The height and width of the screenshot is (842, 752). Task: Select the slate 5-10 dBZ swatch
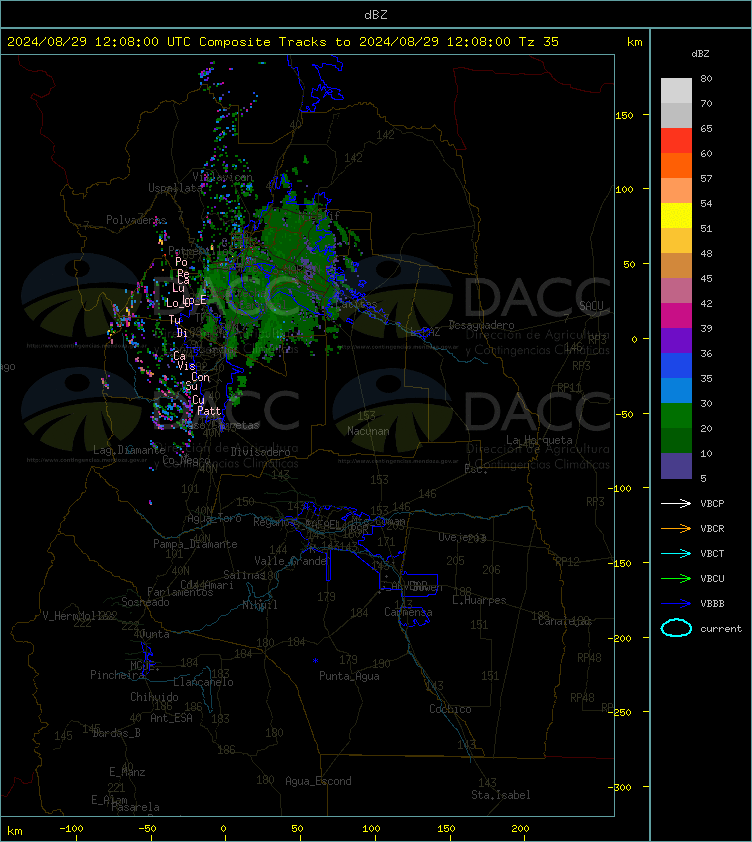pos(676,466)
